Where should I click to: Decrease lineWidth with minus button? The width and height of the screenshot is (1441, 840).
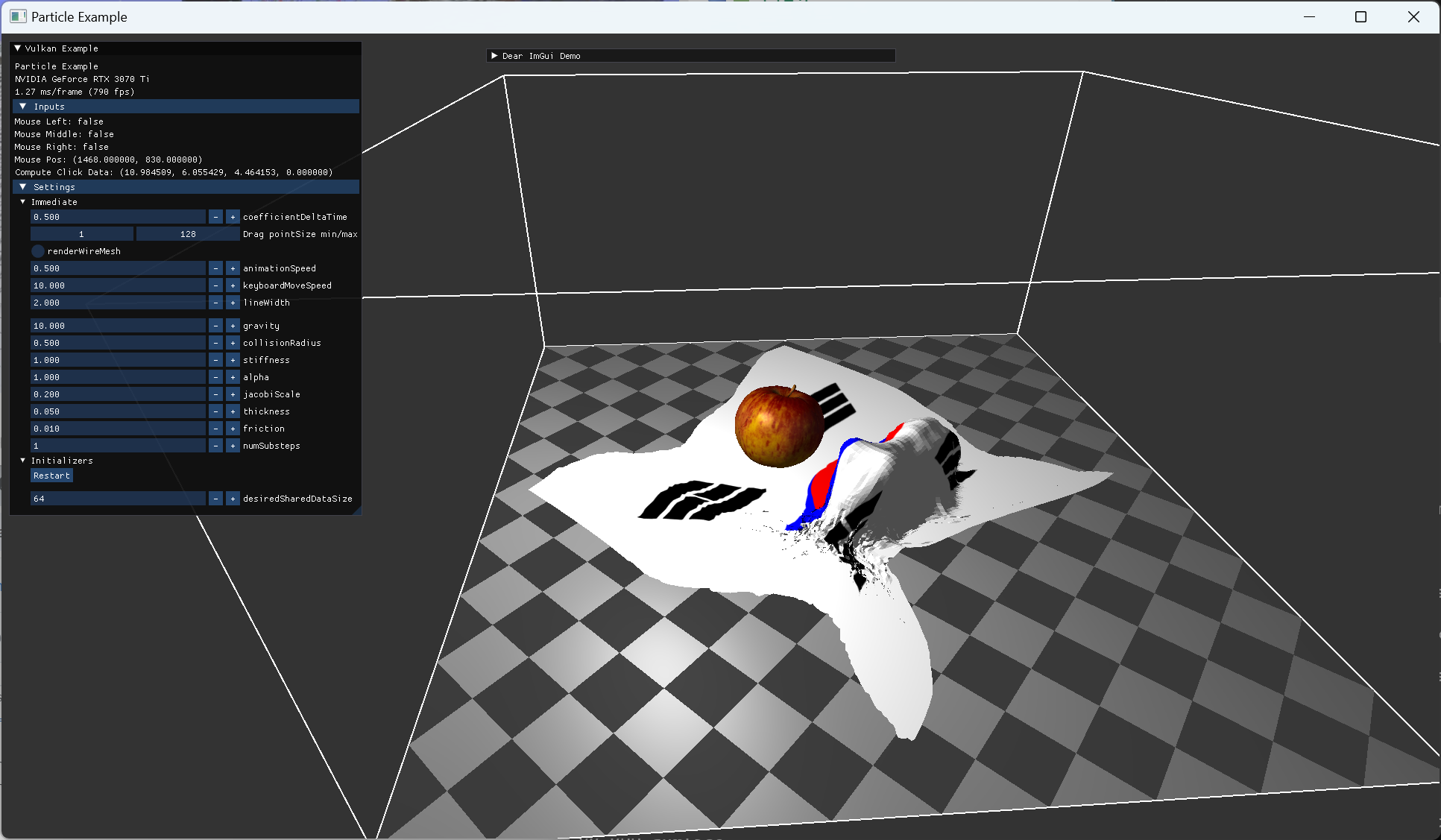click(215, 303)
